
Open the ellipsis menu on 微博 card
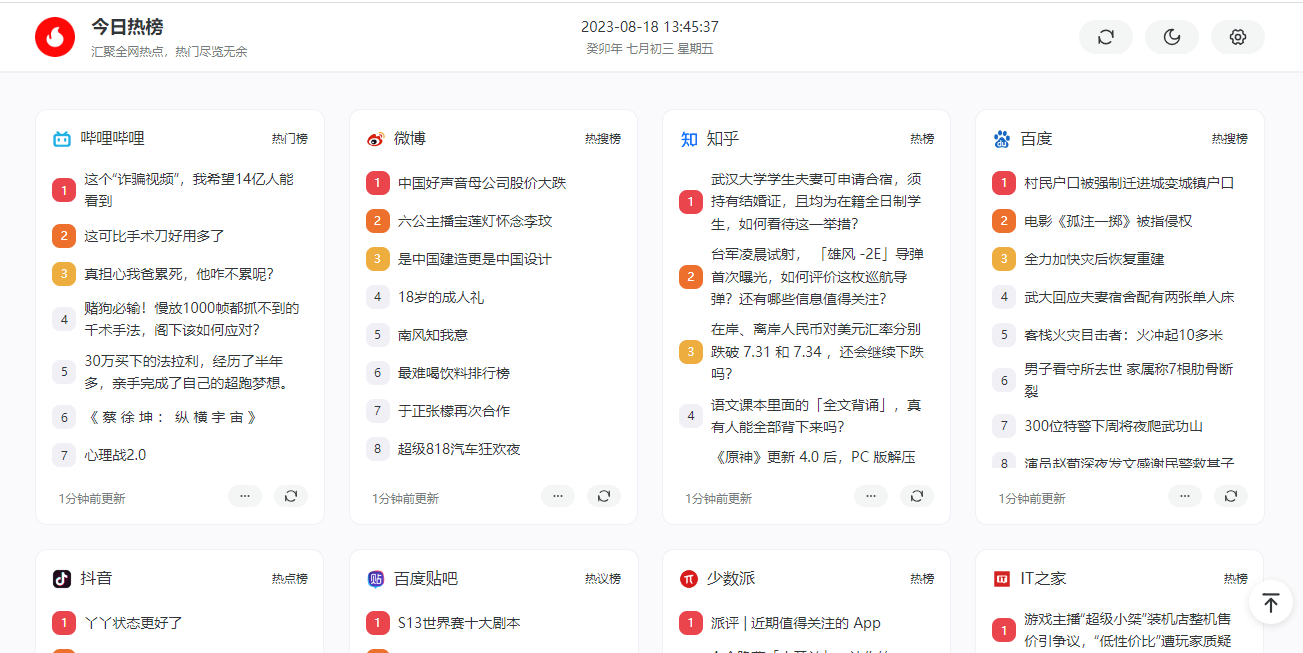pos(558,496)
